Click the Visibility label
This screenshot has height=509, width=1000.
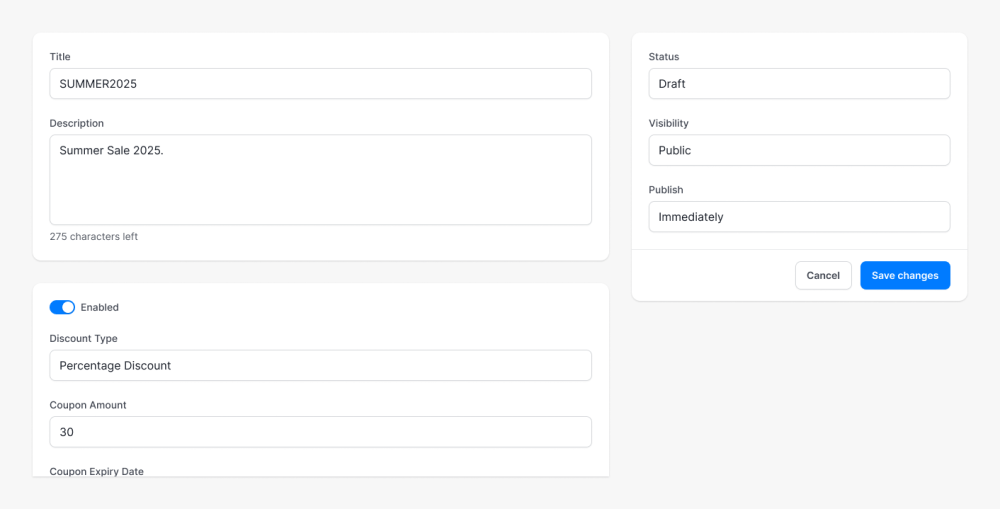[668, 123]
